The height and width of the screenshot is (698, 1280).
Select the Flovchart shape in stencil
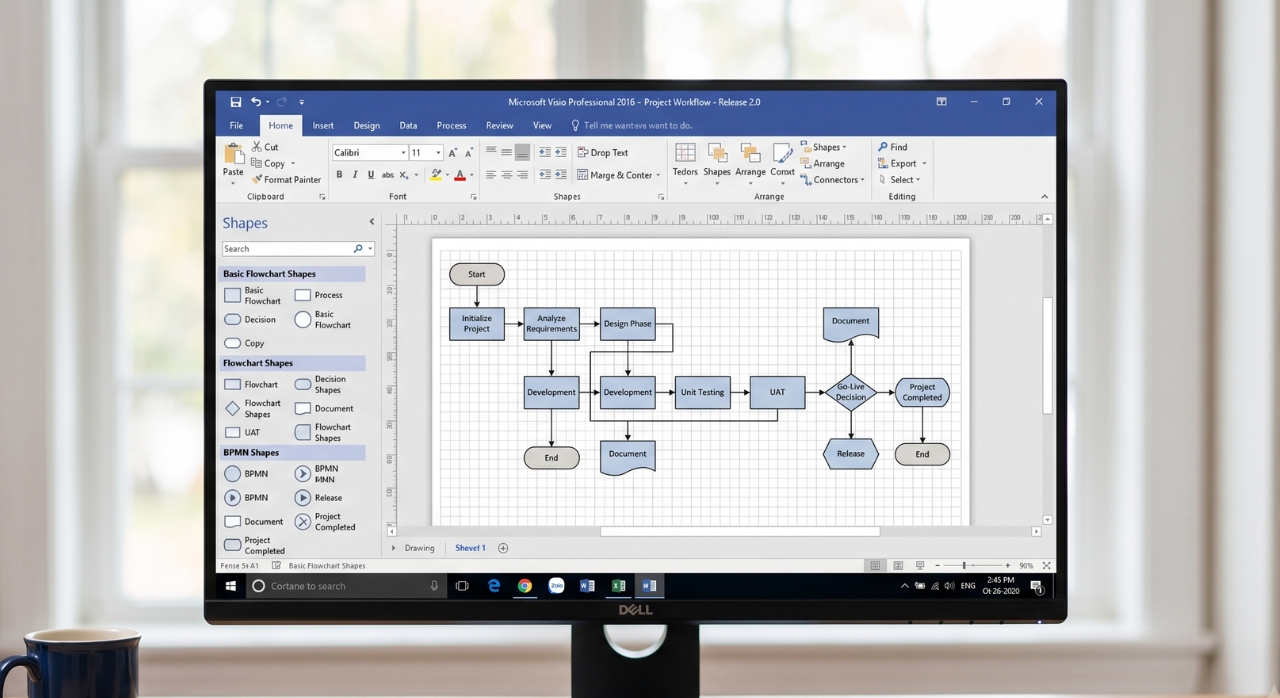tap(251, 384)
